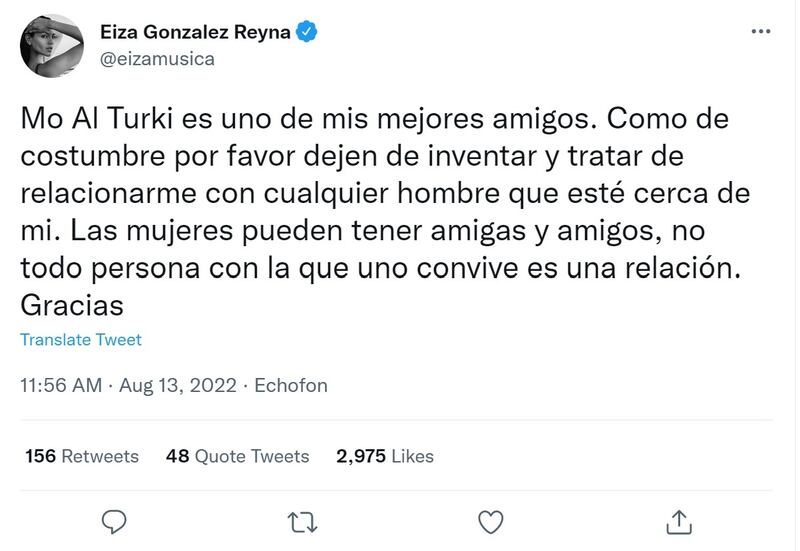The width and height of the screenshot is (800, 551).
Task: Show the 48 Quote Tweets
Action: [x=238, y=456]
